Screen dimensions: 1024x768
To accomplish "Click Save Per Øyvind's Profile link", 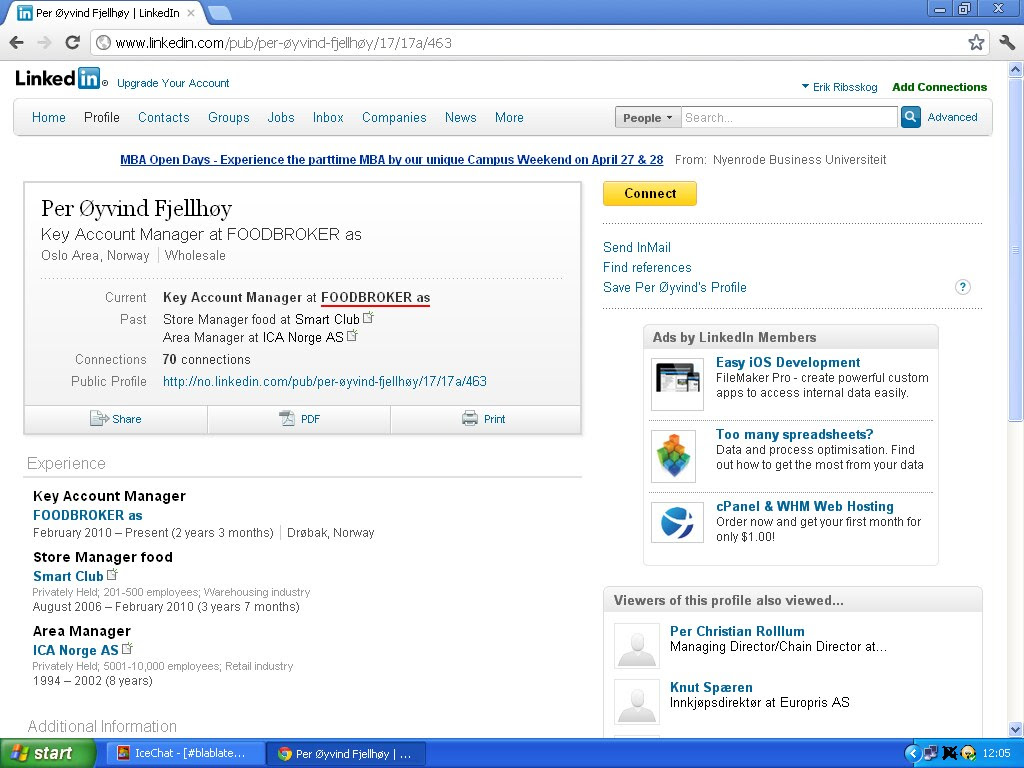I will click(675, 287).
